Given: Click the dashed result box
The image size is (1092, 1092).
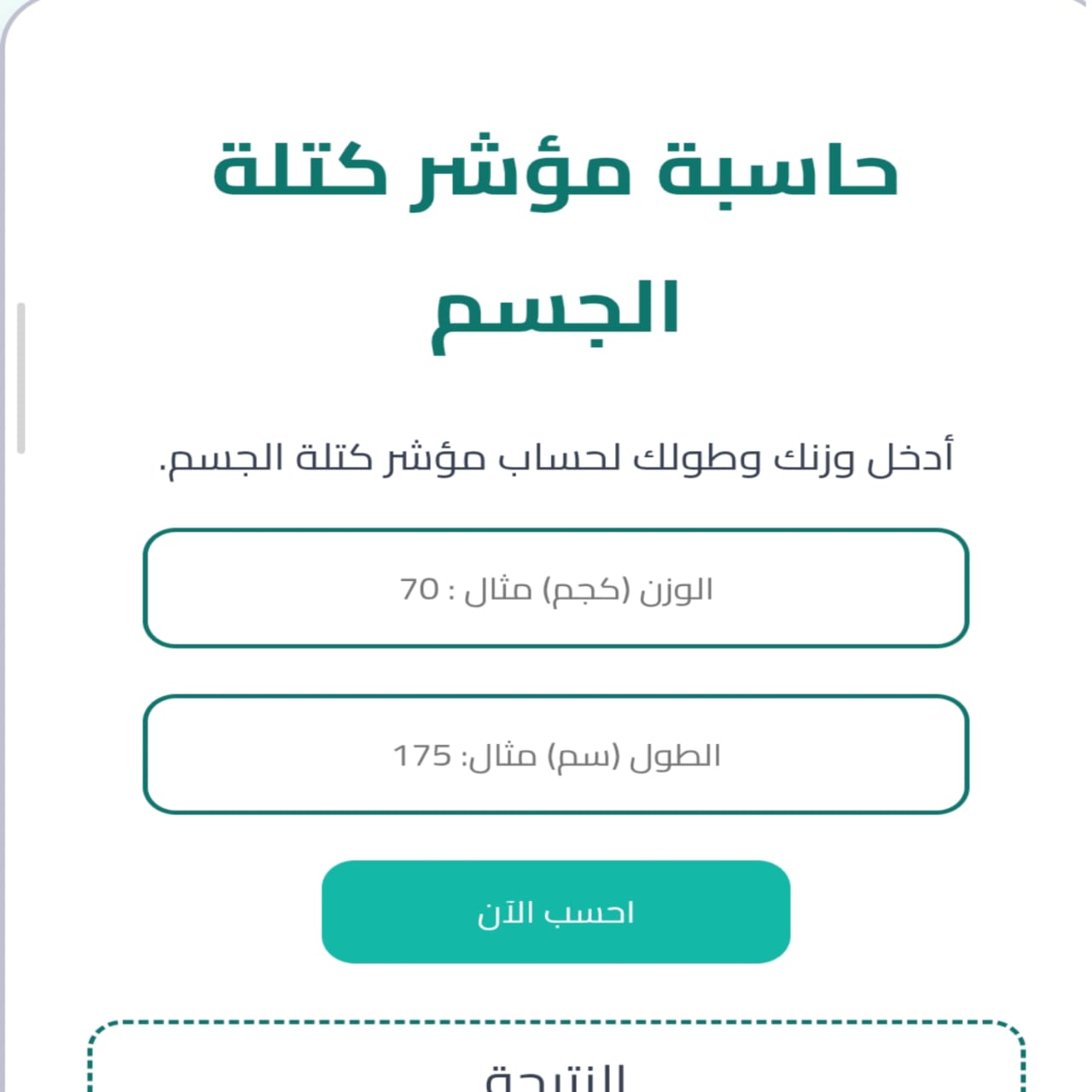Looking at the screenshot, I should [555, 1056].
